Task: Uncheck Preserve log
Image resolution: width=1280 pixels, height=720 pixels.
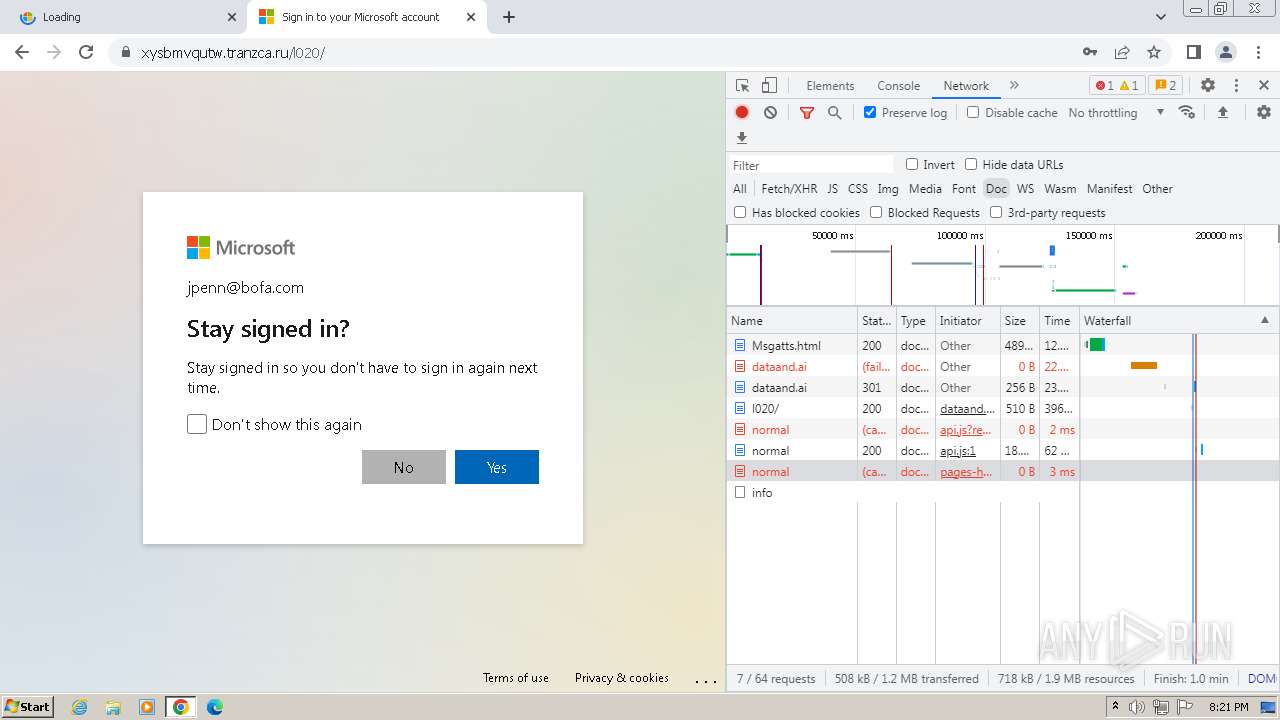Action: [x=870, y=112]
